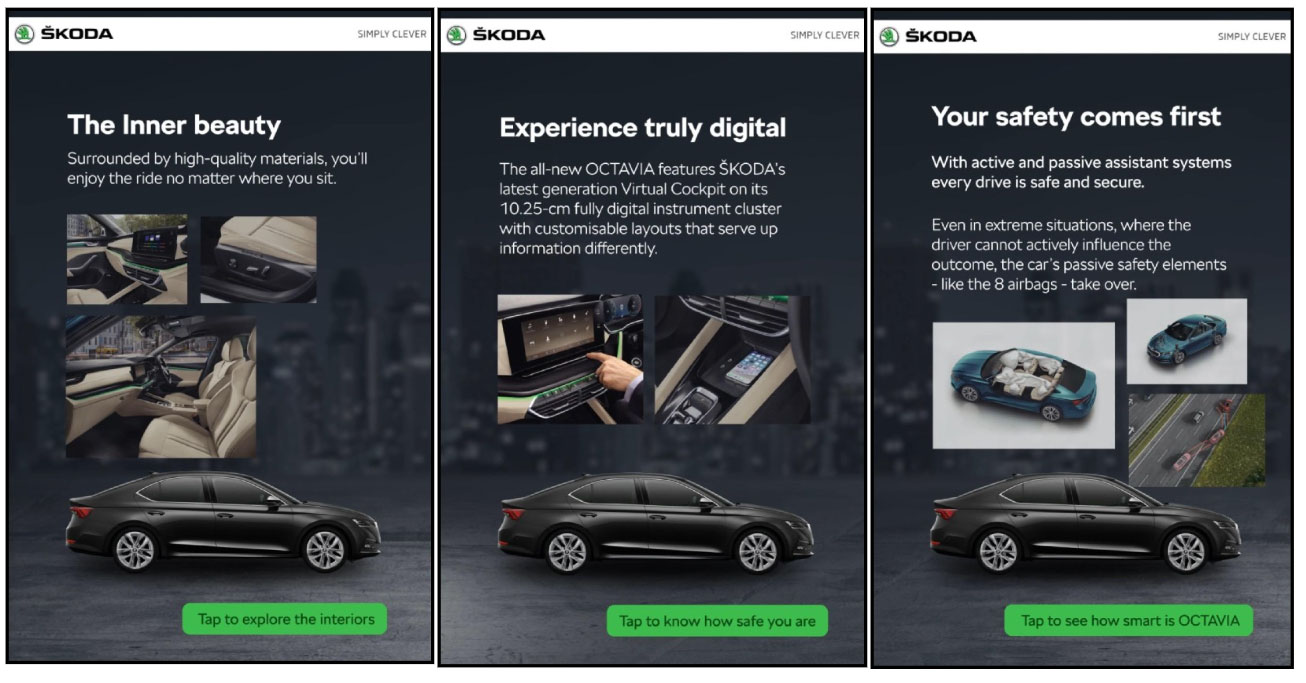Select the wireless phone charging tray image

tap(733, 359)
